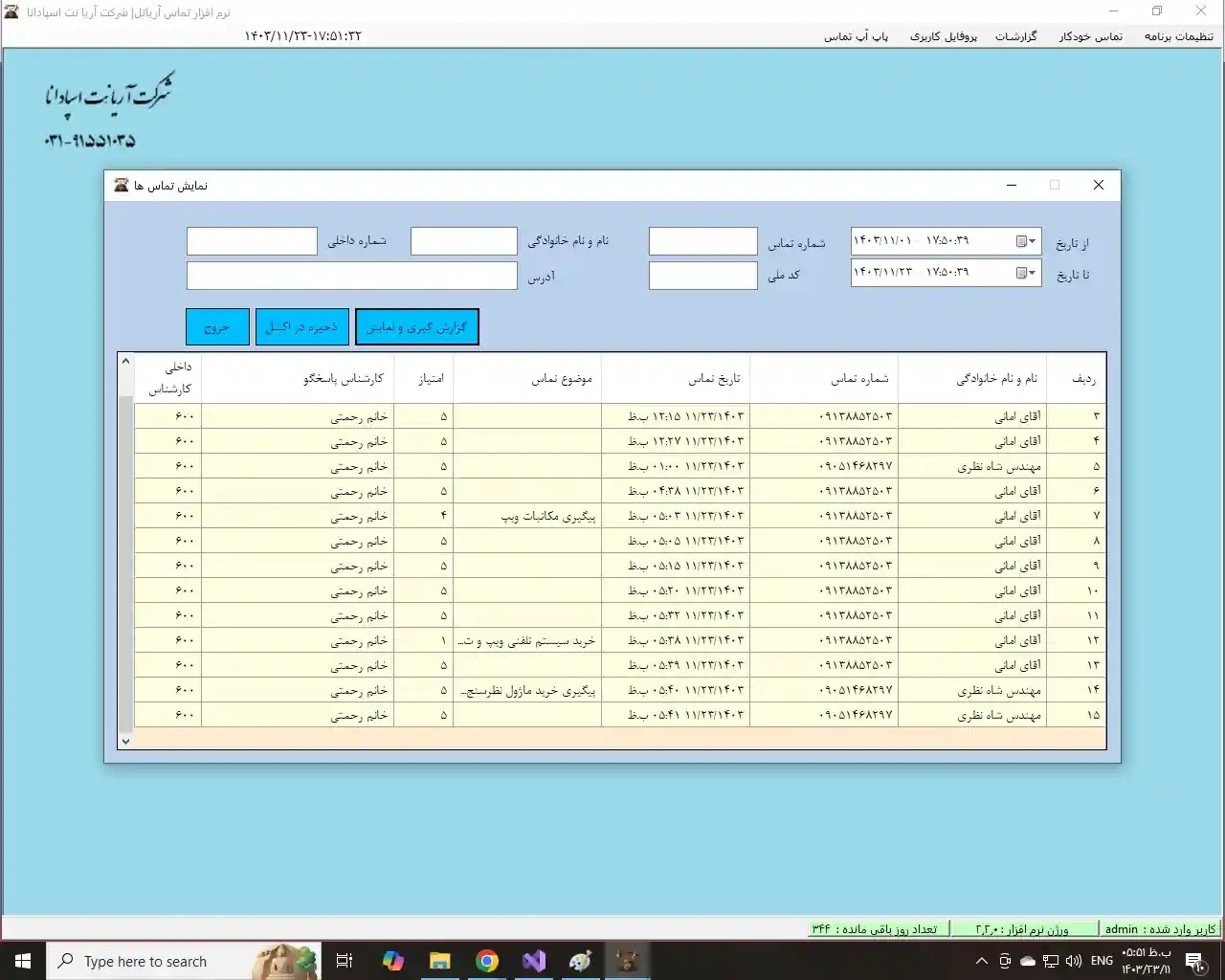Image resolution: width=1225 pixels, height=980 pixels.
Task: Click the taskbar search box
Action: (184, 961)
